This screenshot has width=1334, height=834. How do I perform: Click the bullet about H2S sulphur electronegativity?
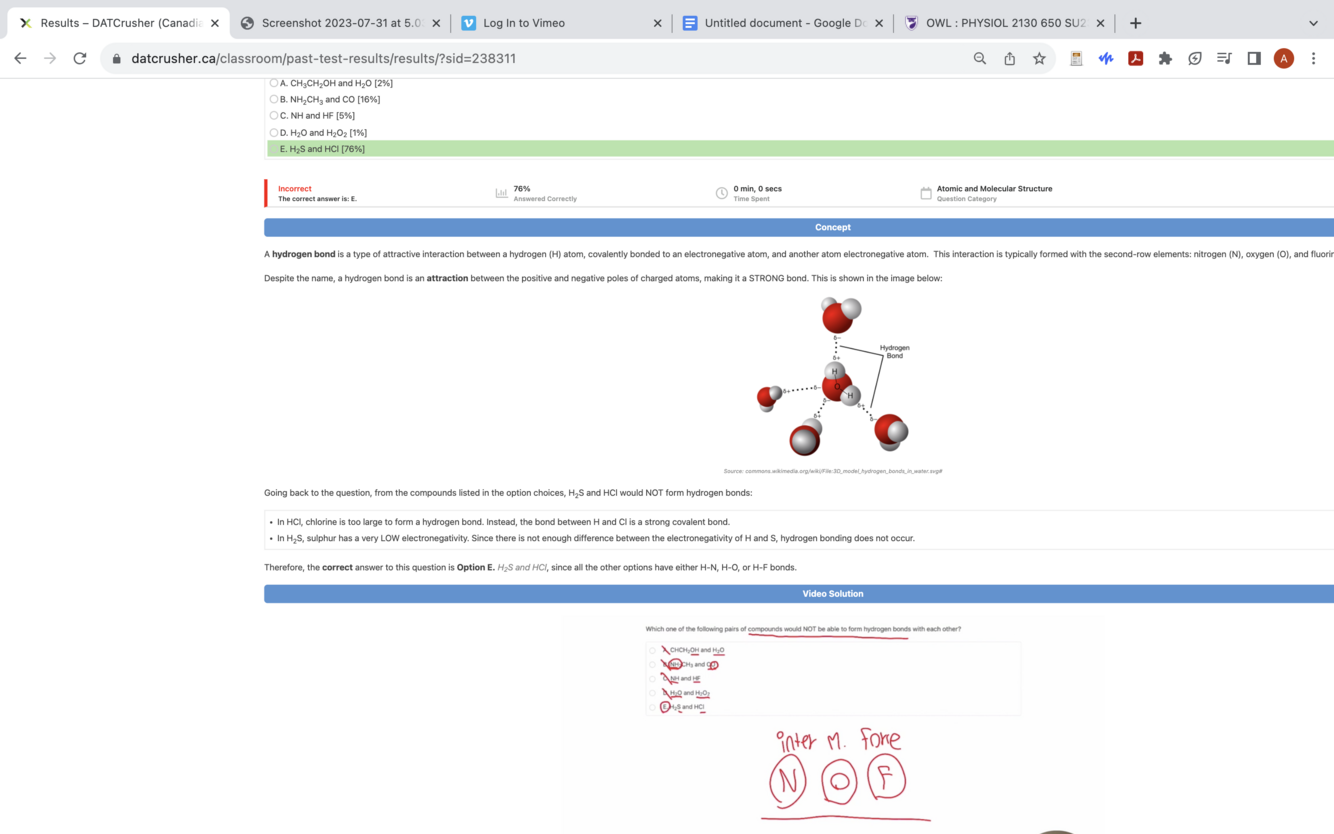(595, 538)
